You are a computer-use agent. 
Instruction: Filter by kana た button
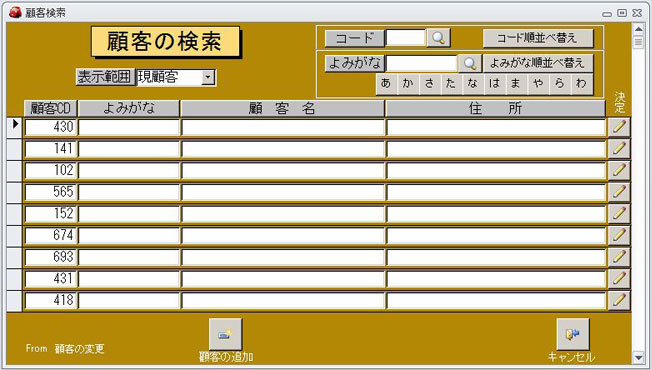point(451,84)
